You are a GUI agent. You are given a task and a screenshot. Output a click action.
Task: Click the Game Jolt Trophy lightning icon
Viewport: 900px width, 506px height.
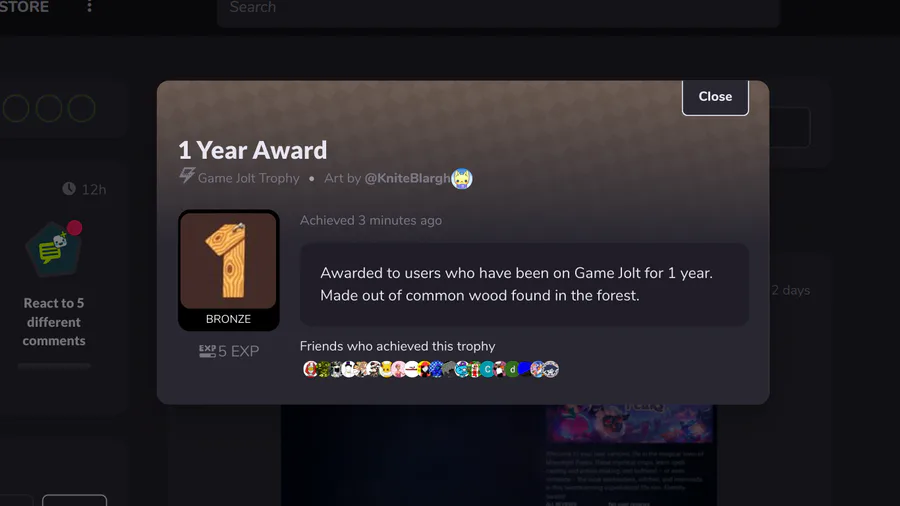coord(187,175)
